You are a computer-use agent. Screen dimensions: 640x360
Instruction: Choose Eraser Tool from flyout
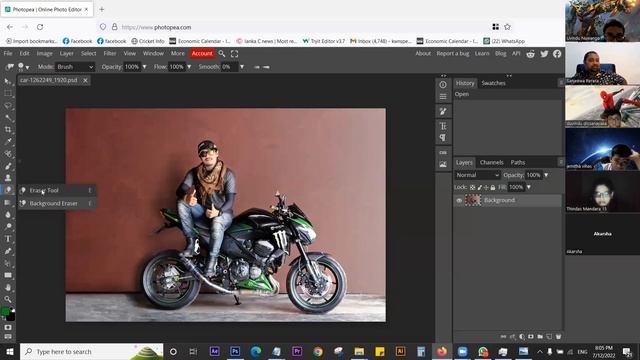(x=57, y=190)
